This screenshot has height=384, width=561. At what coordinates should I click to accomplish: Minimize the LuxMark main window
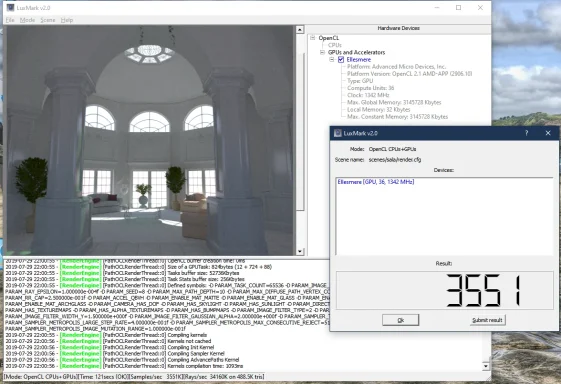point(437,8)
